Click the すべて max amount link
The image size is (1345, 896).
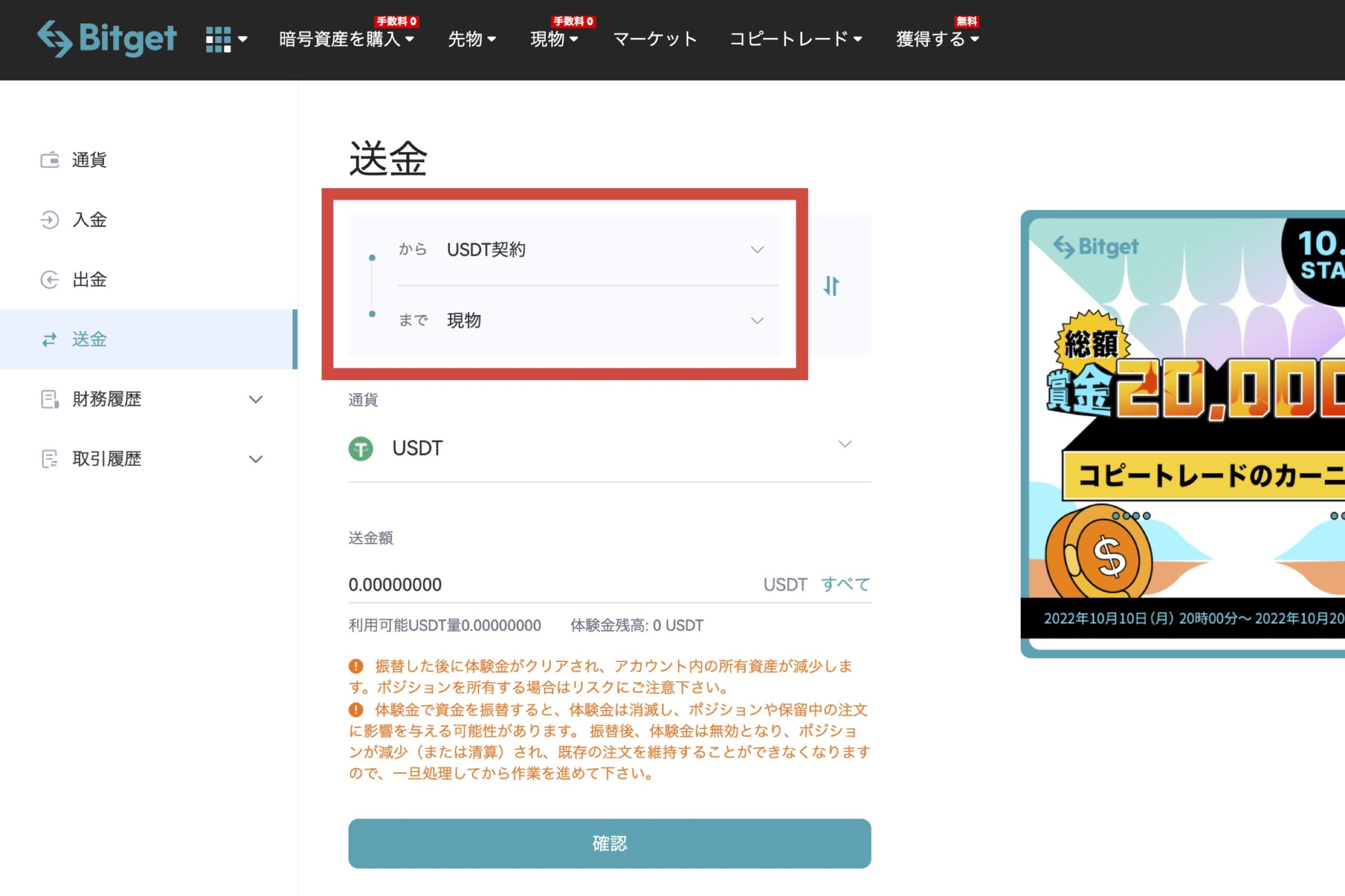pos(845,584)
